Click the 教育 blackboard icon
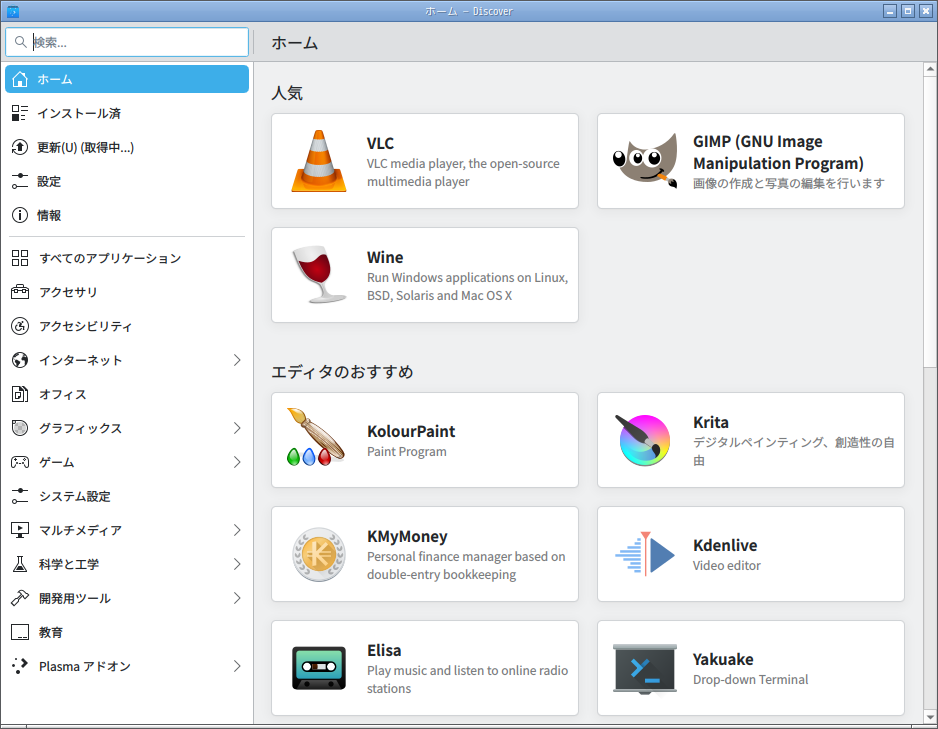 (x=20, y=632)
